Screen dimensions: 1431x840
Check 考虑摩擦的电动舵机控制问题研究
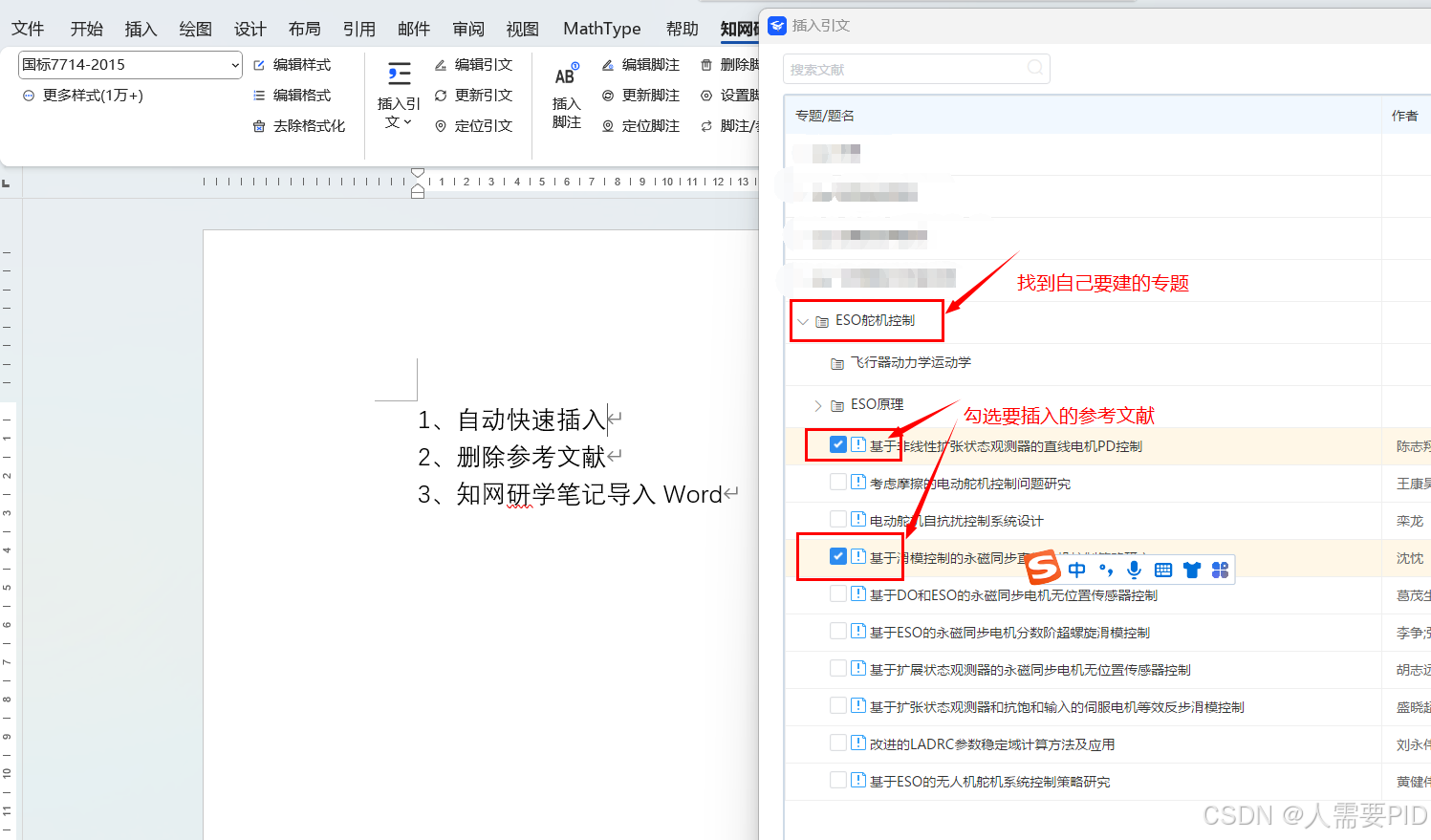(x=838, y=482)
